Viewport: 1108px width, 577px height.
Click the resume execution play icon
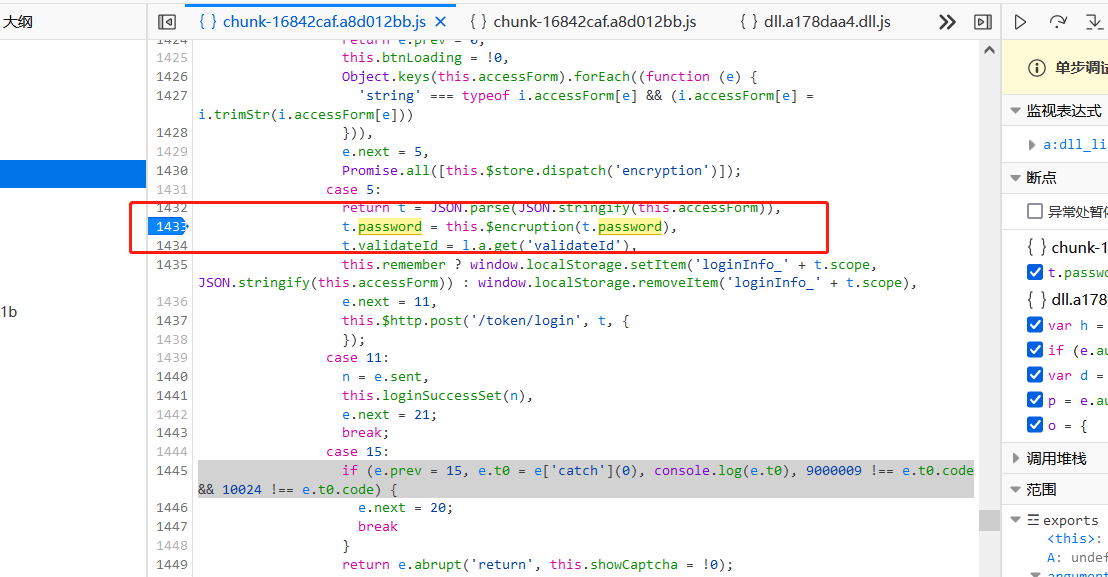[1020, 21]
